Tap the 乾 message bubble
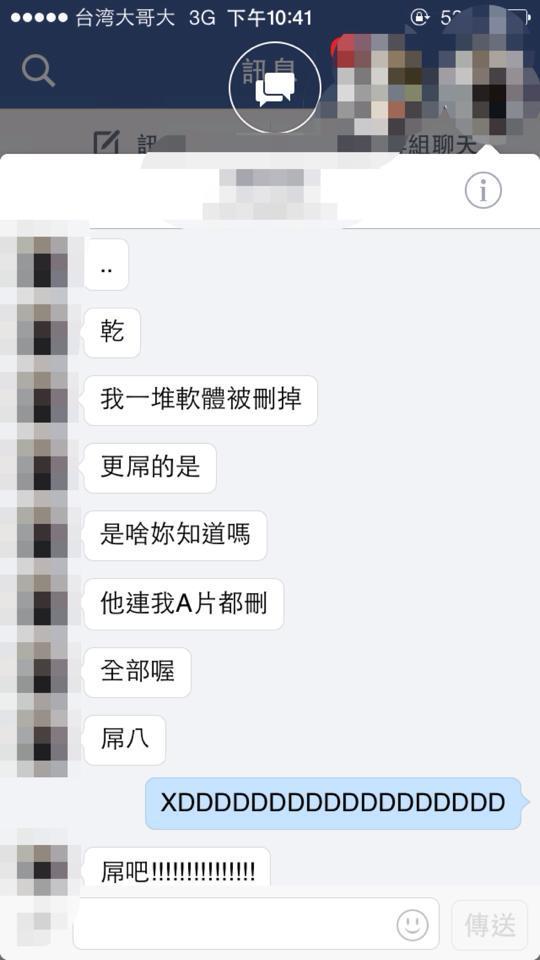Image resolution: width=540 pixels, height=960 pixels. 112,333
